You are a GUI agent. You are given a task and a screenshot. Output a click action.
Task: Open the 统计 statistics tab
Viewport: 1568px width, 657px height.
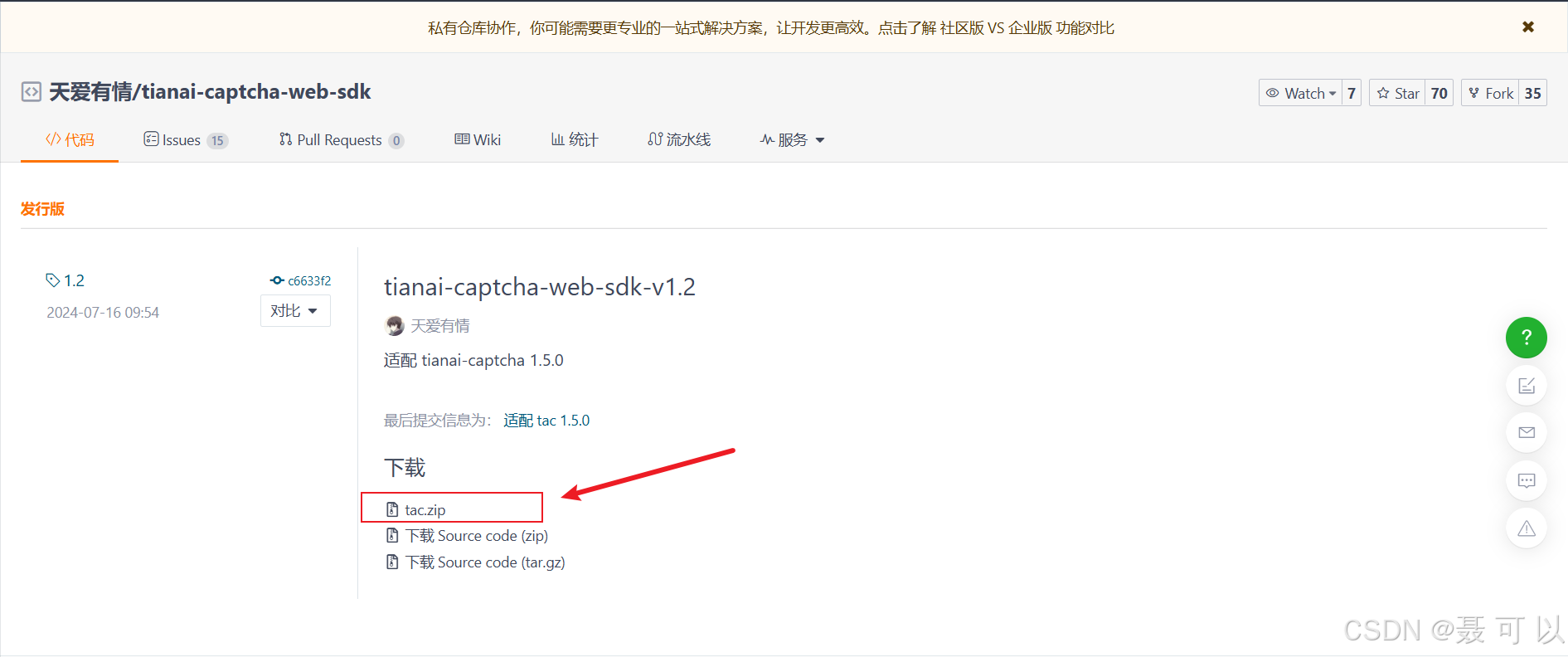575,139
